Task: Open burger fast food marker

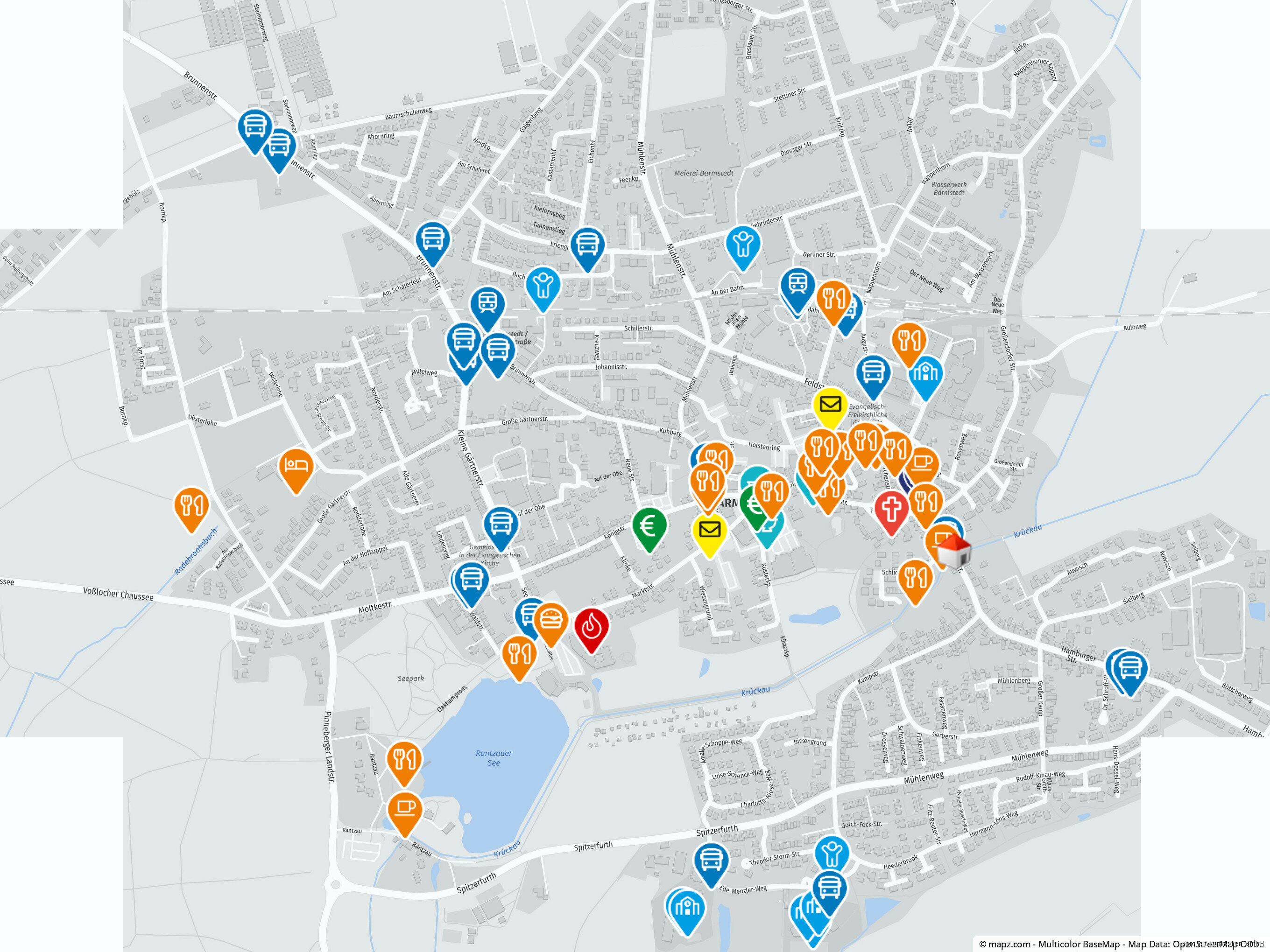Action: click(550, 625)
